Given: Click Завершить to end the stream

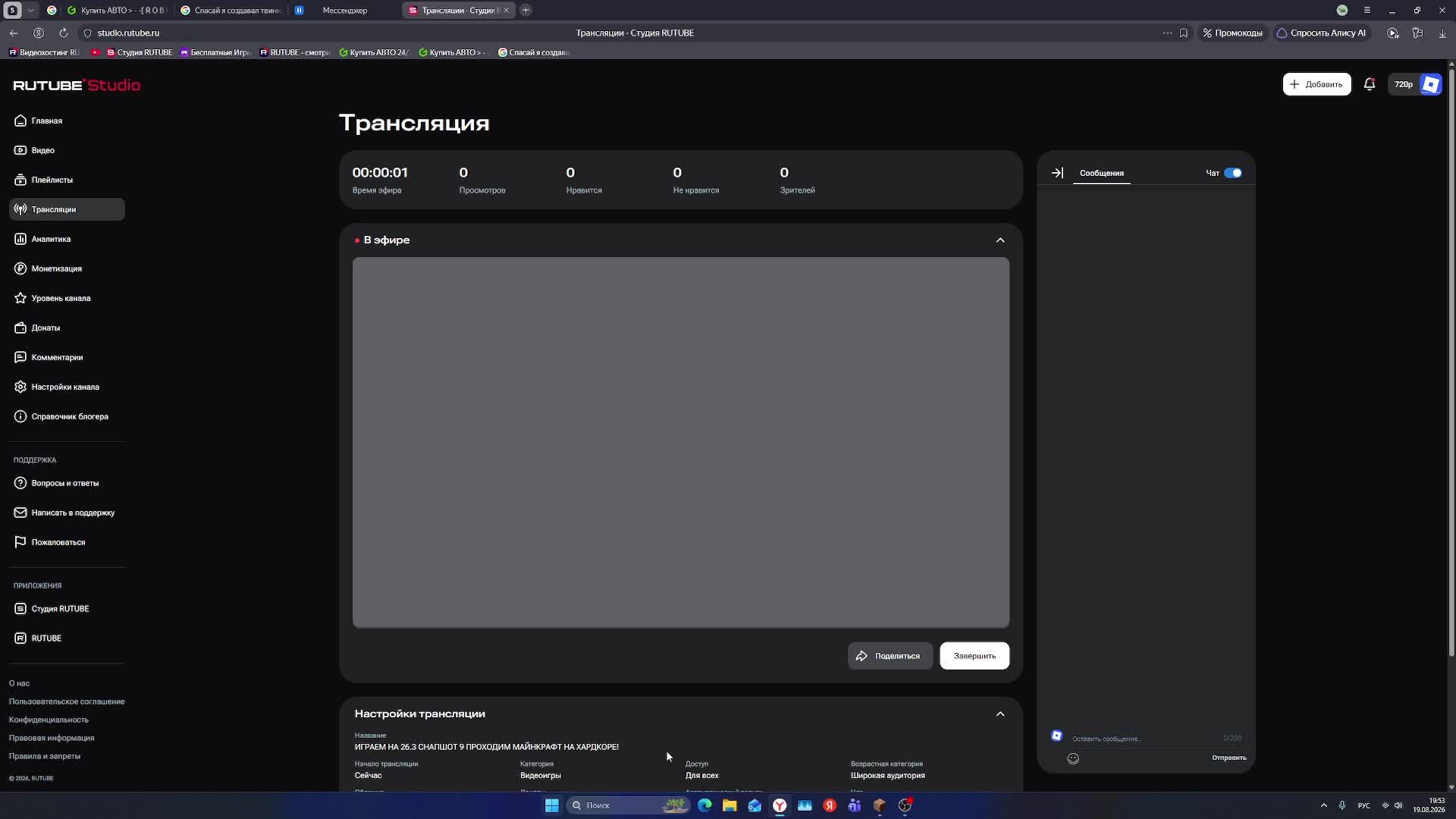Looking at the screenshot, I should pos(974,656).
